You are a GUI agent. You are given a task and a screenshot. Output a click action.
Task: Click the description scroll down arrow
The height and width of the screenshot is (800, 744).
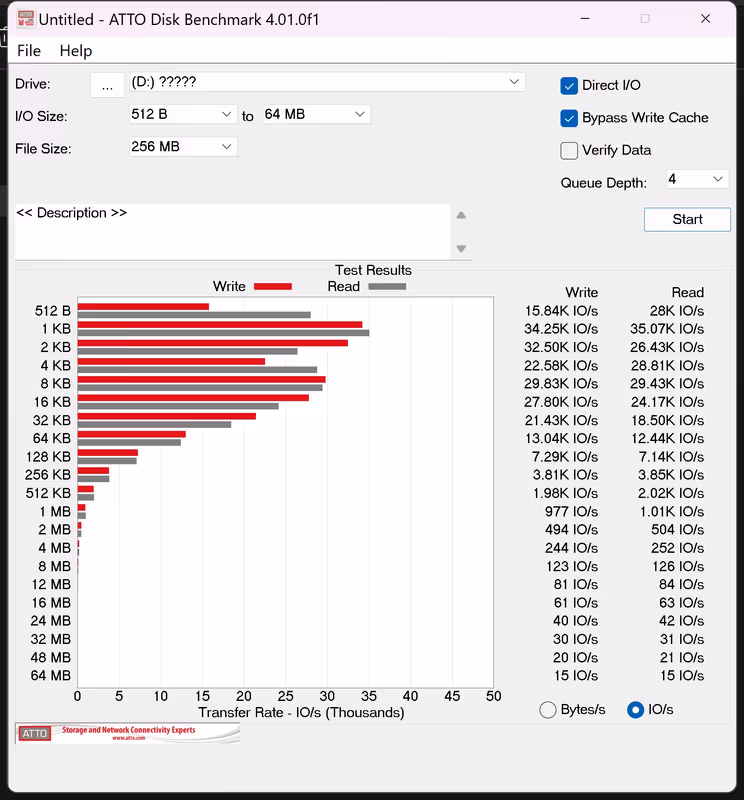click(461, 249)
